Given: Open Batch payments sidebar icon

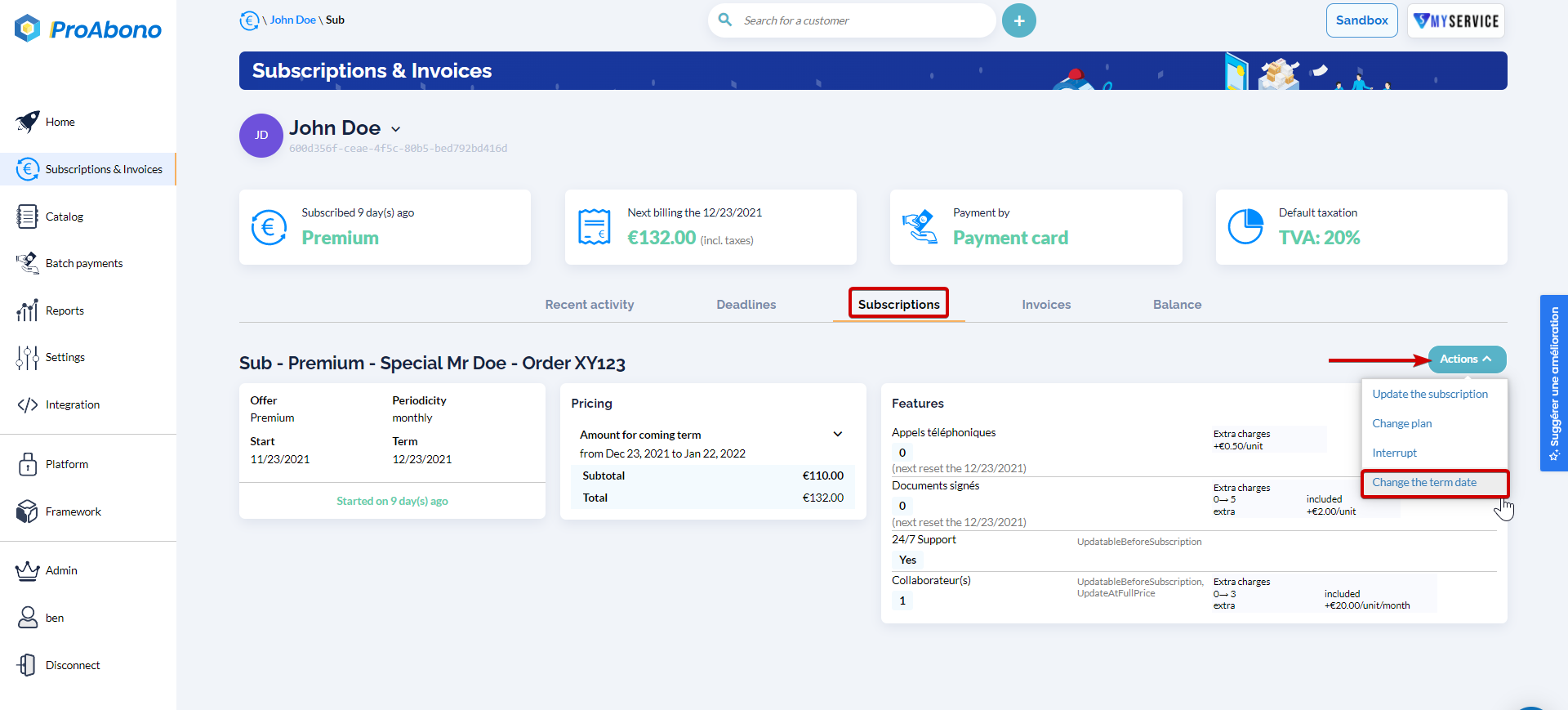Looking at the screenshot, I should pyautogui.click(x=27, y=263).
